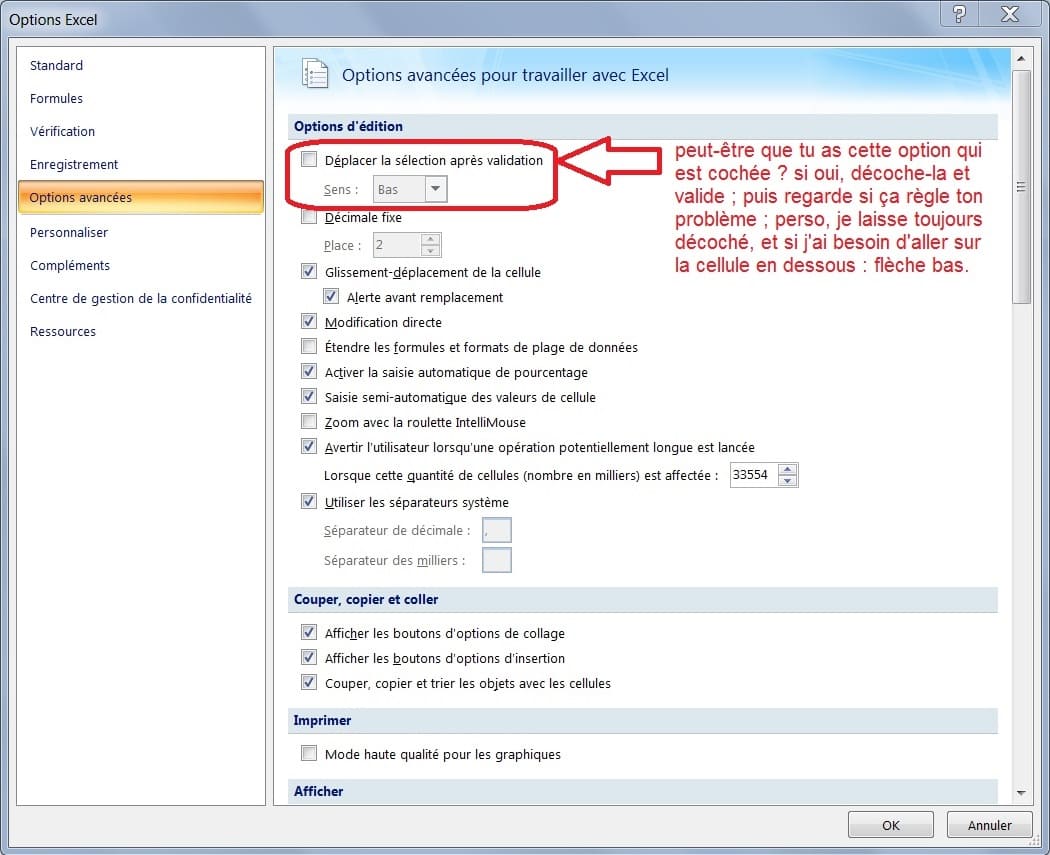
Task: Toggle the Décimale fixe checkbox
Action: [x=309, y=217]
